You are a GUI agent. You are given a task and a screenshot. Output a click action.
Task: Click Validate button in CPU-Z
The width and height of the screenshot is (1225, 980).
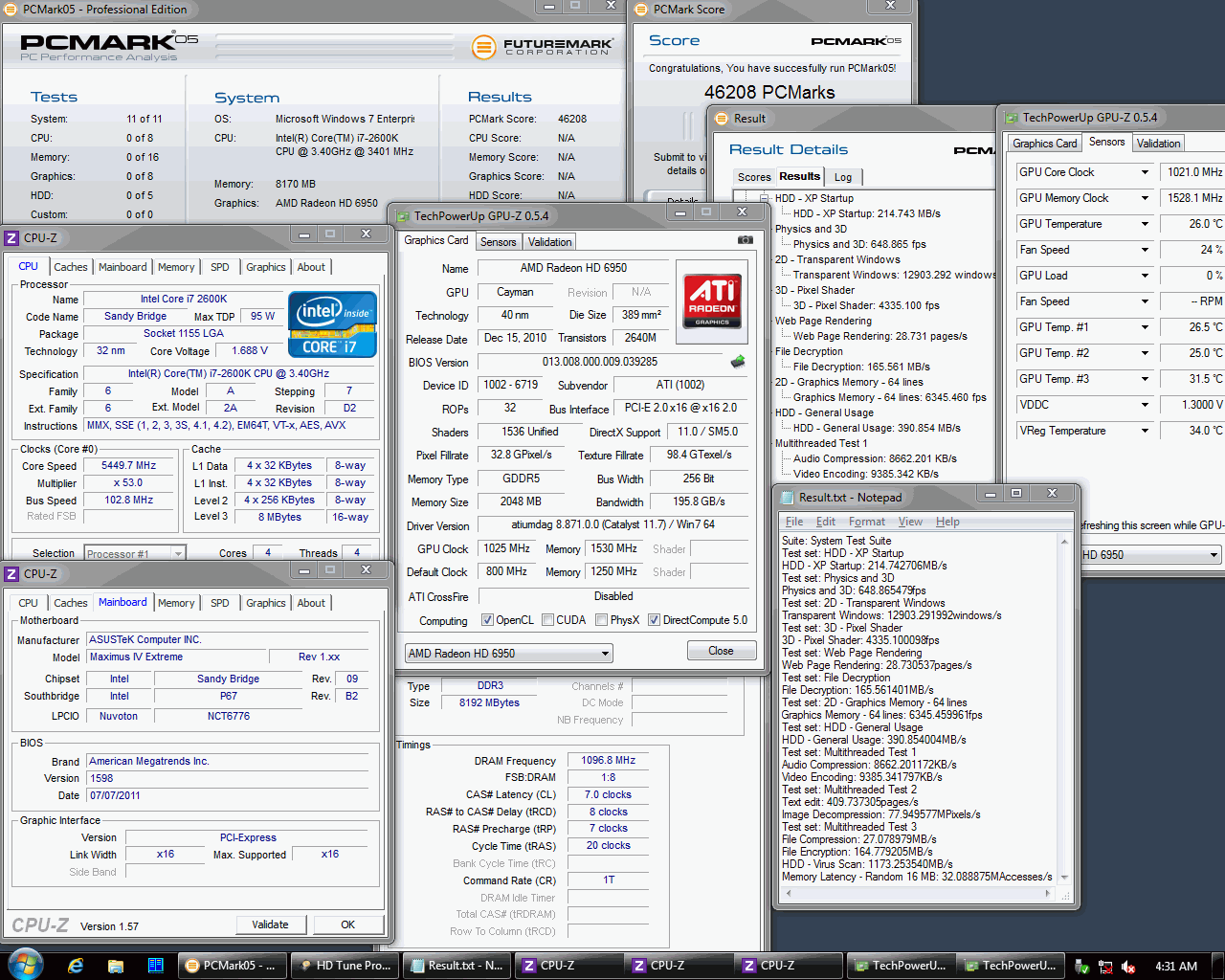point(270,924)
